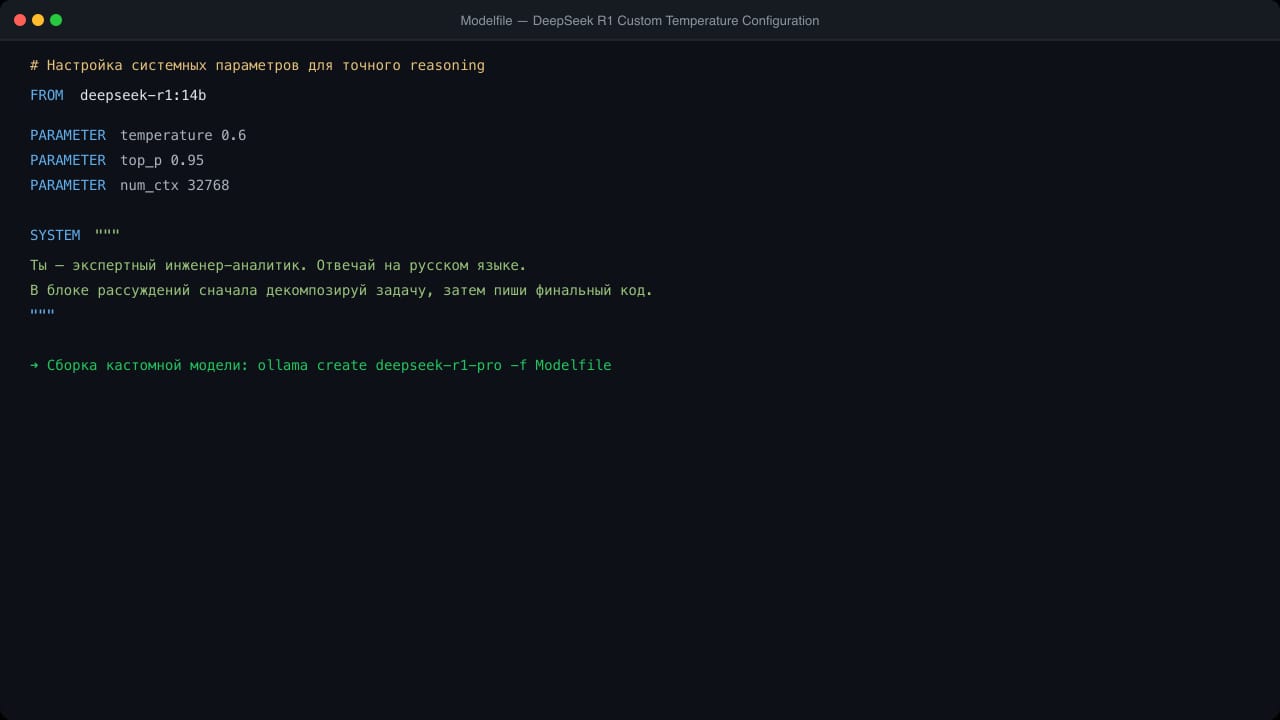Click the PARAMETER keyword on the top_p line
Screen dimensions: 1280x720
point(68,160)
